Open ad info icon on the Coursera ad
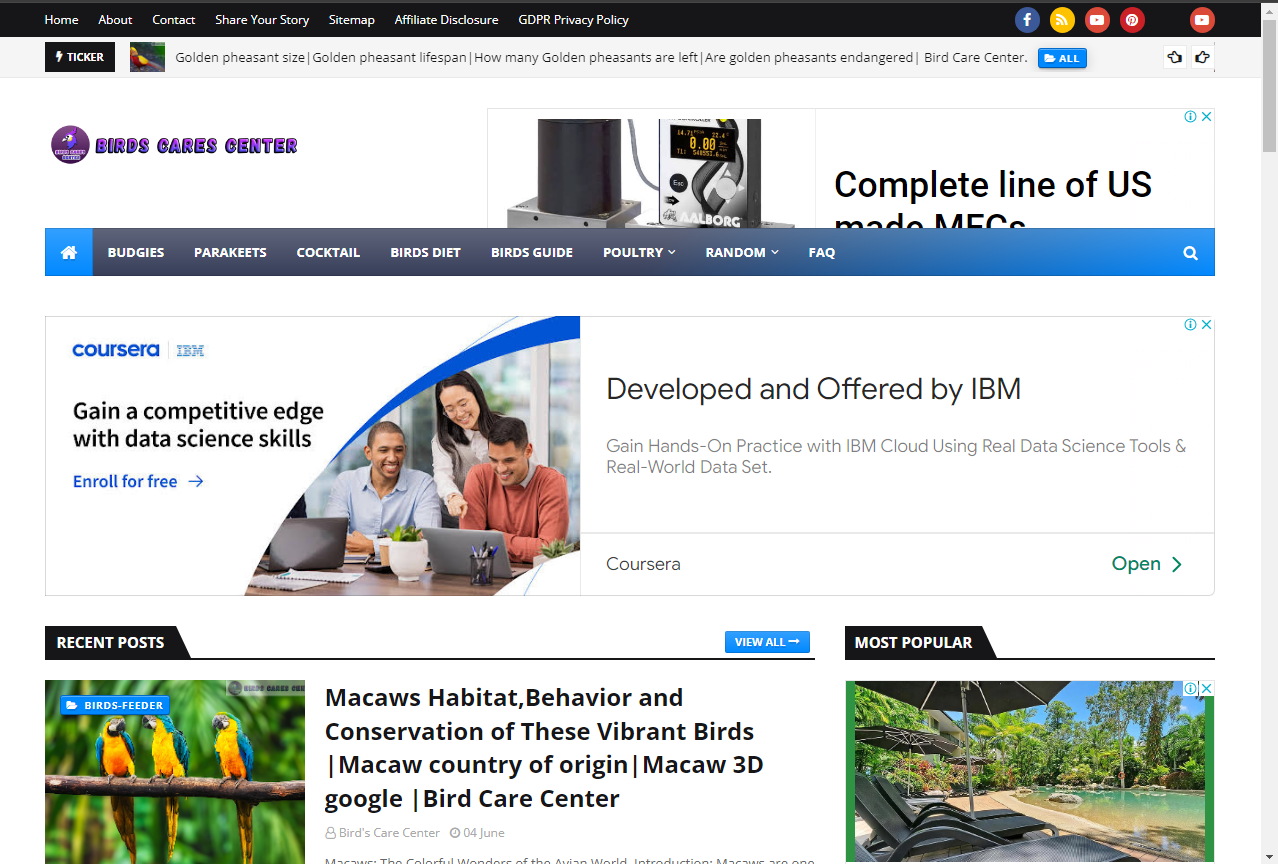The image size is (1278, 864). coord(1191,325)
